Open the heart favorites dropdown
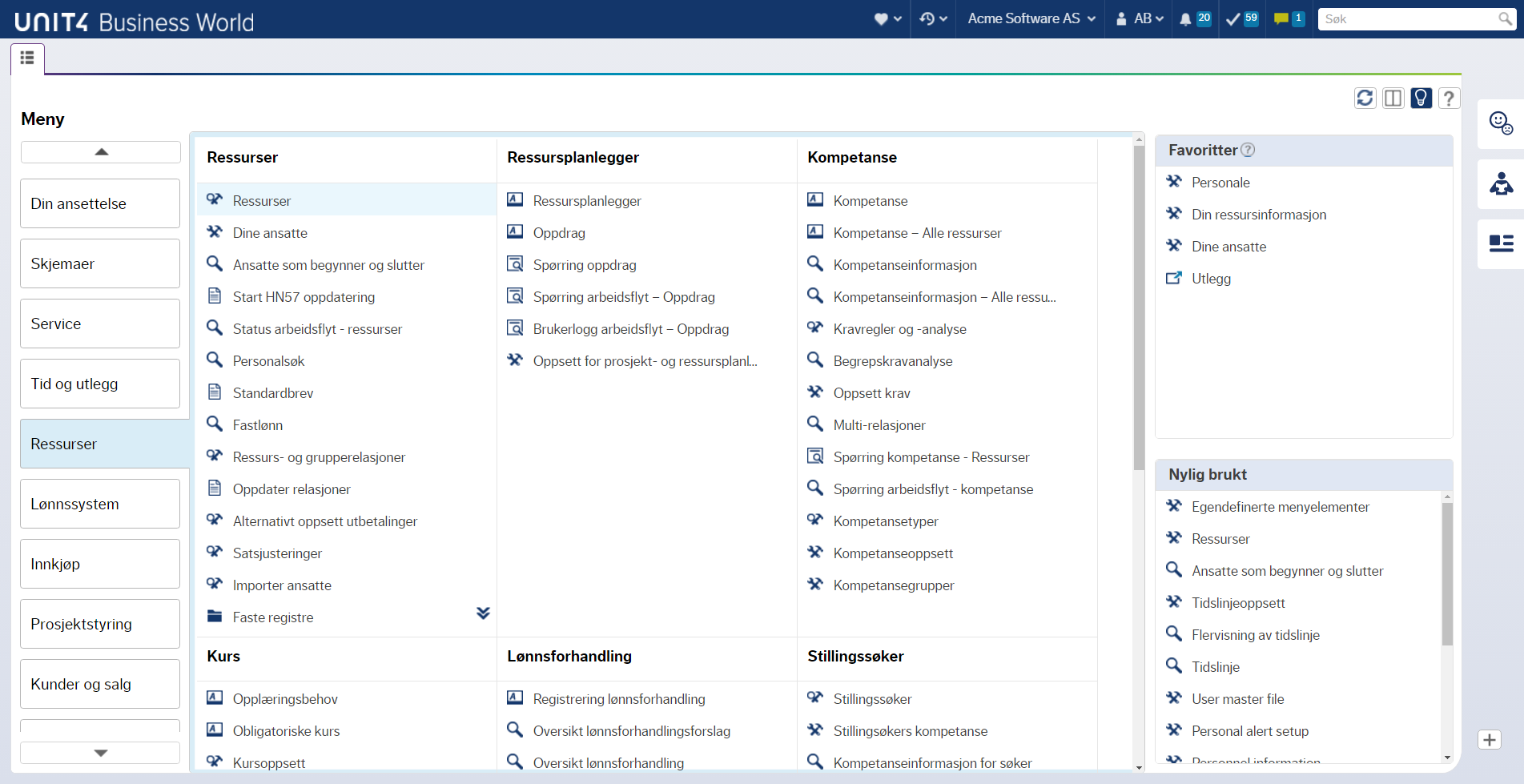 [887, 18]
